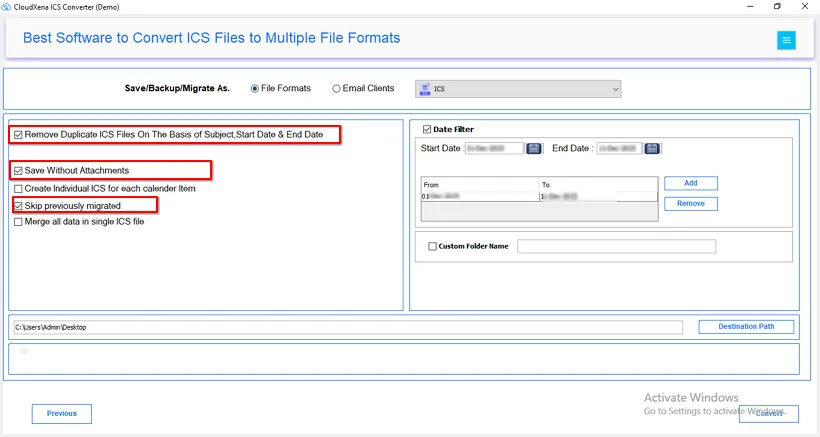Screen dimensions: 820x437
Task: Click the Remove date range button
Action: click(691, 203)
